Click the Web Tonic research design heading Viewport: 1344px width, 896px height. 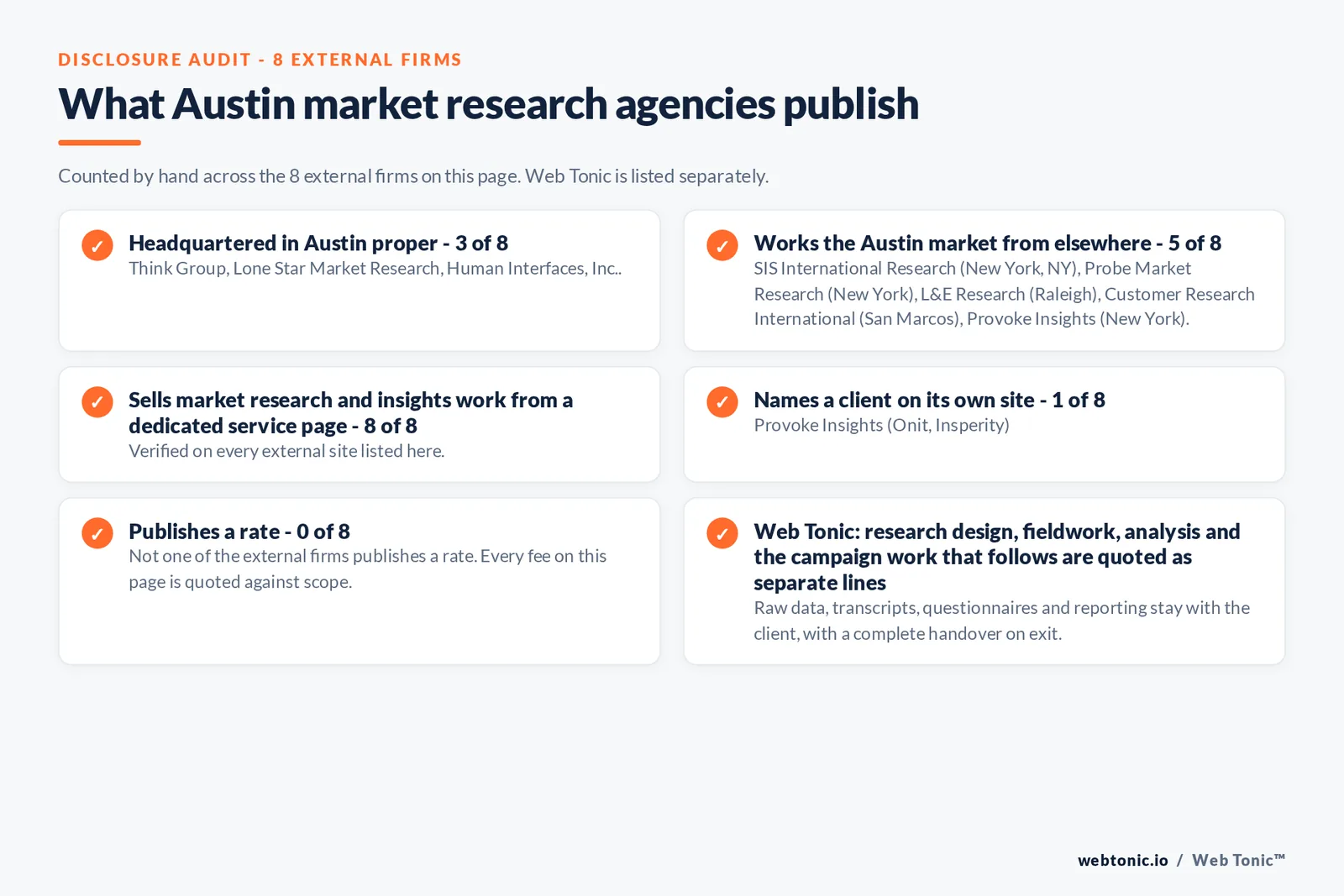coord(997,557)
